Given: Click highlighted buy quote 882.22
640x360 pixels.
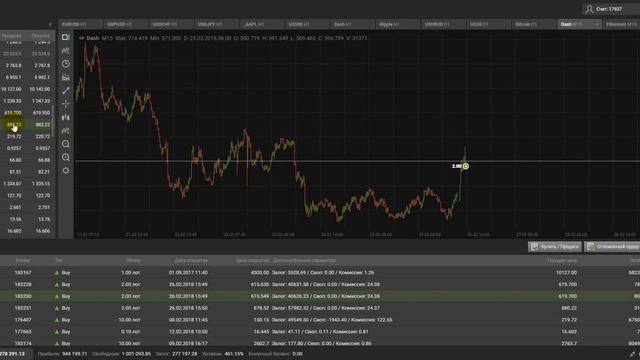Looking at the screenshot, I should click(x=42, y=124).
